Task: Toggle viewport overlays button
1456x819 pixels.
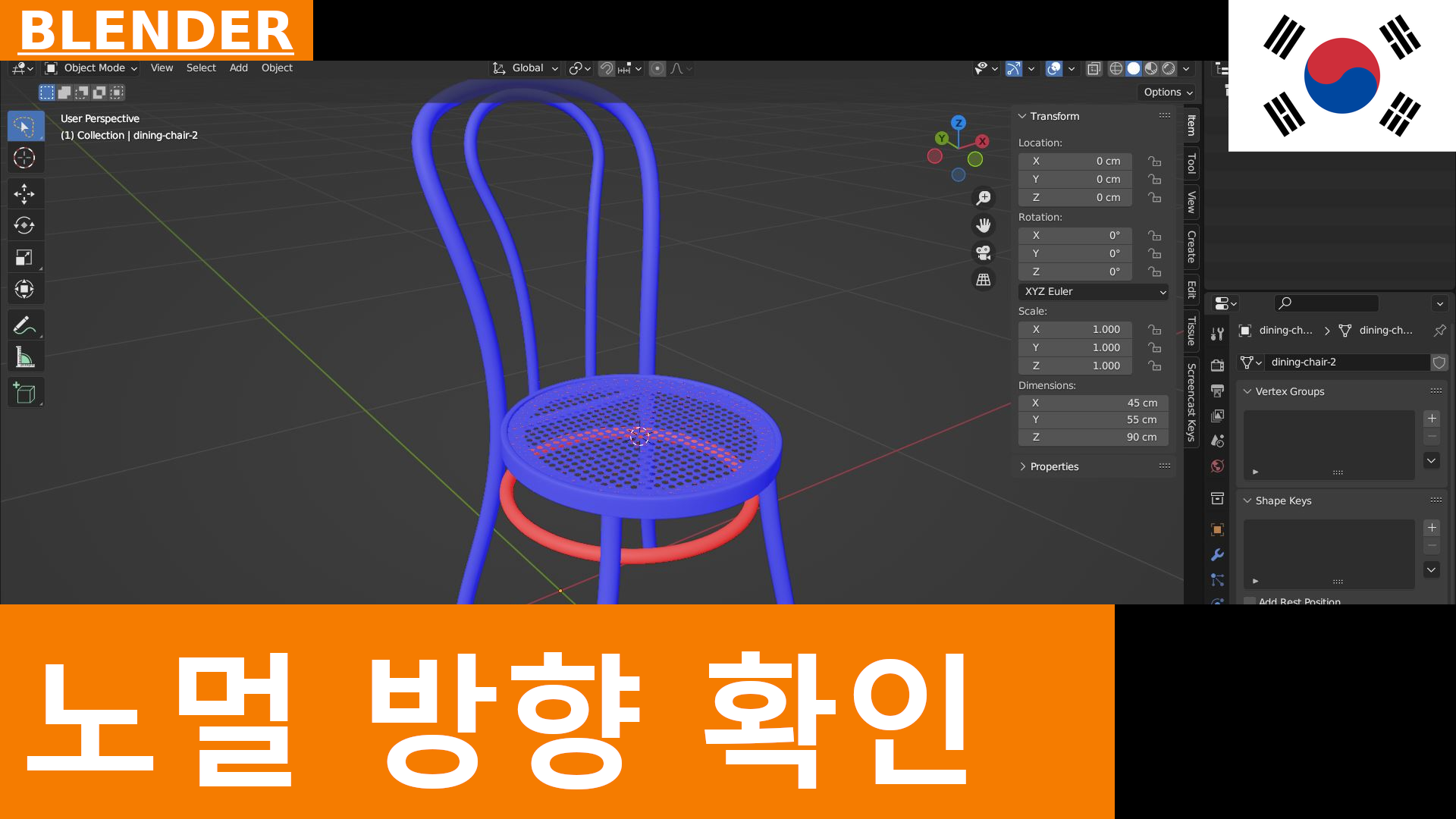Action: [x=1054, y=69]
